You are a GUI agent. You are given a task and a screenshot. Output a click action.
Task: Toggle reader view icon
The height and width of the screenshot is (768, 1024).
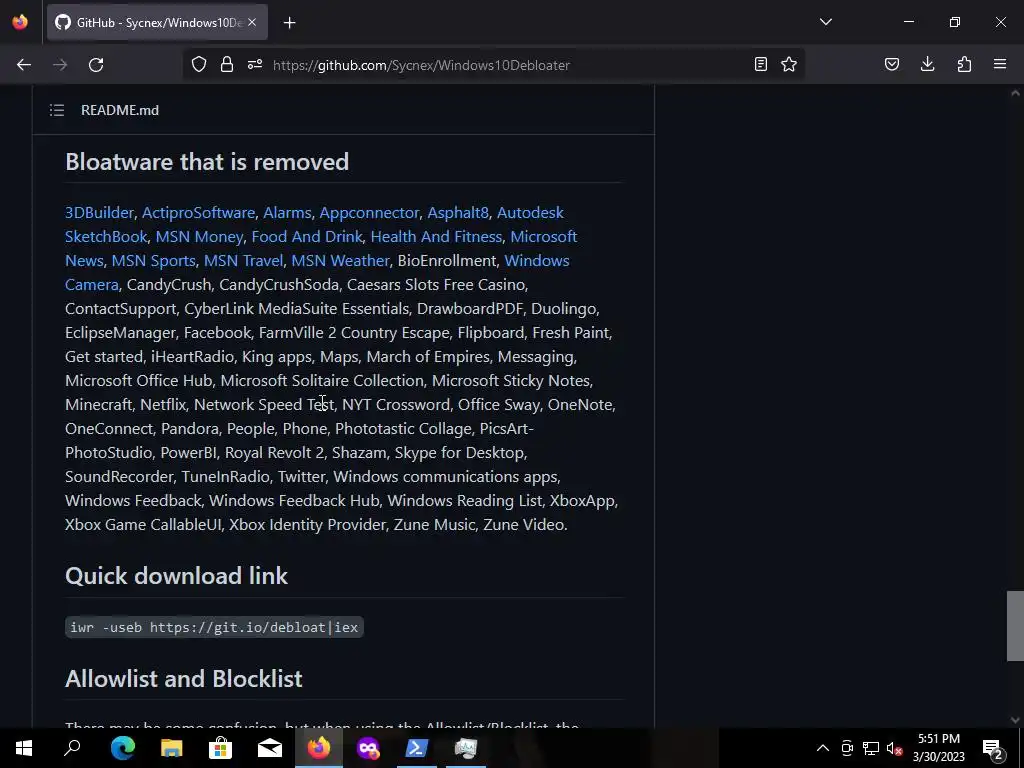point(761,65)
